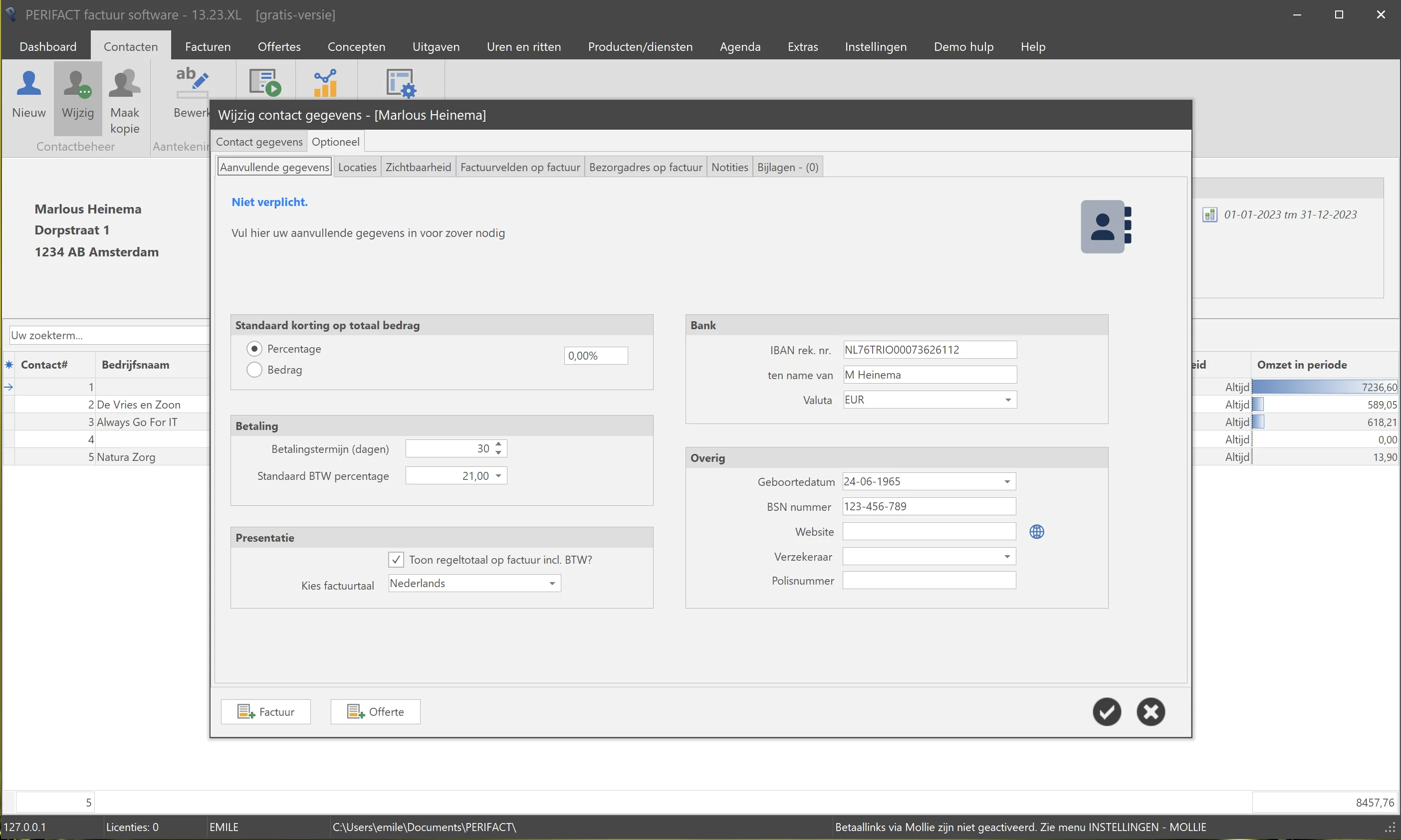
Task: Click the IBAN rek. nr. input field
Action: [930, 350]
